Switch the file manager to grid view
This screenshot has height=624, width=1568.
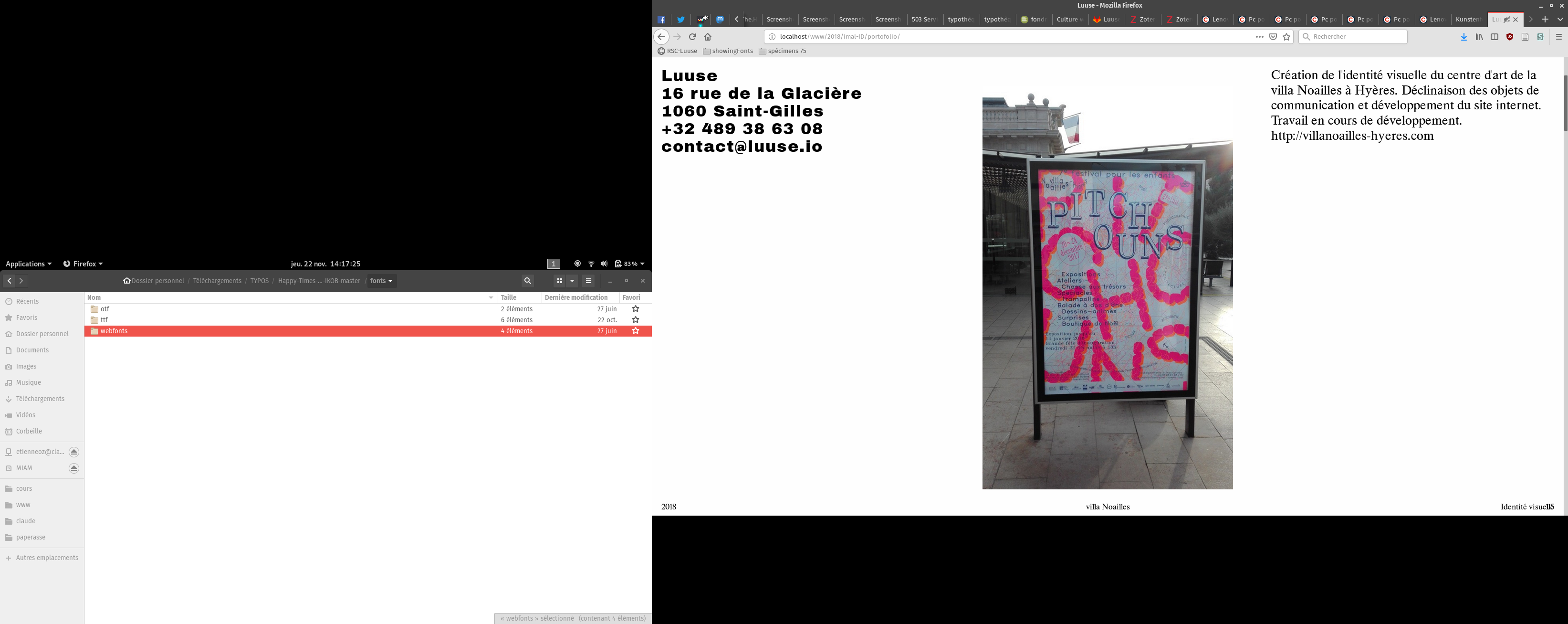click(559, 281)
